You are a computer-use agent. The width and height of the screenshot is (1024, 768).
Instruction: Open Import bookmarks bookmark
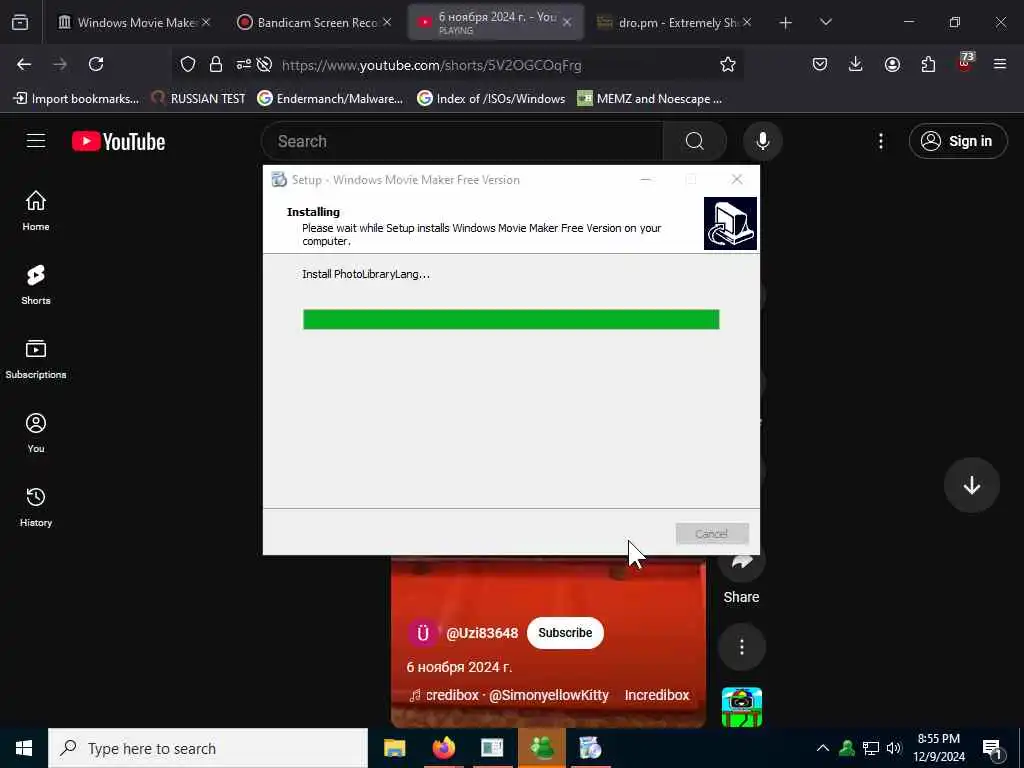[76, 99]
